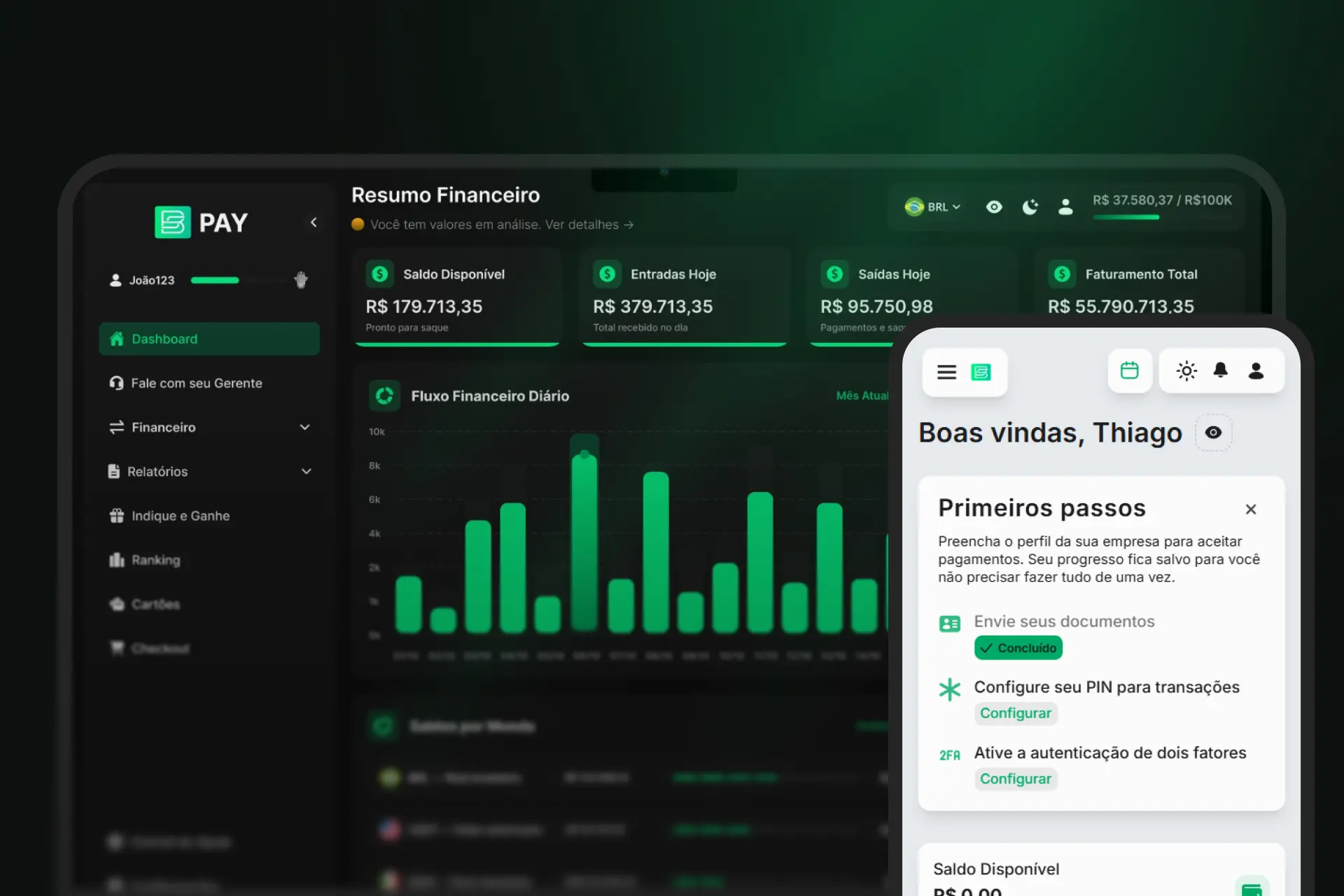Hide balances with eye beside Boas vindas
The width and height of the screenshot is (1344, 896).
(x=1213, y=433)
